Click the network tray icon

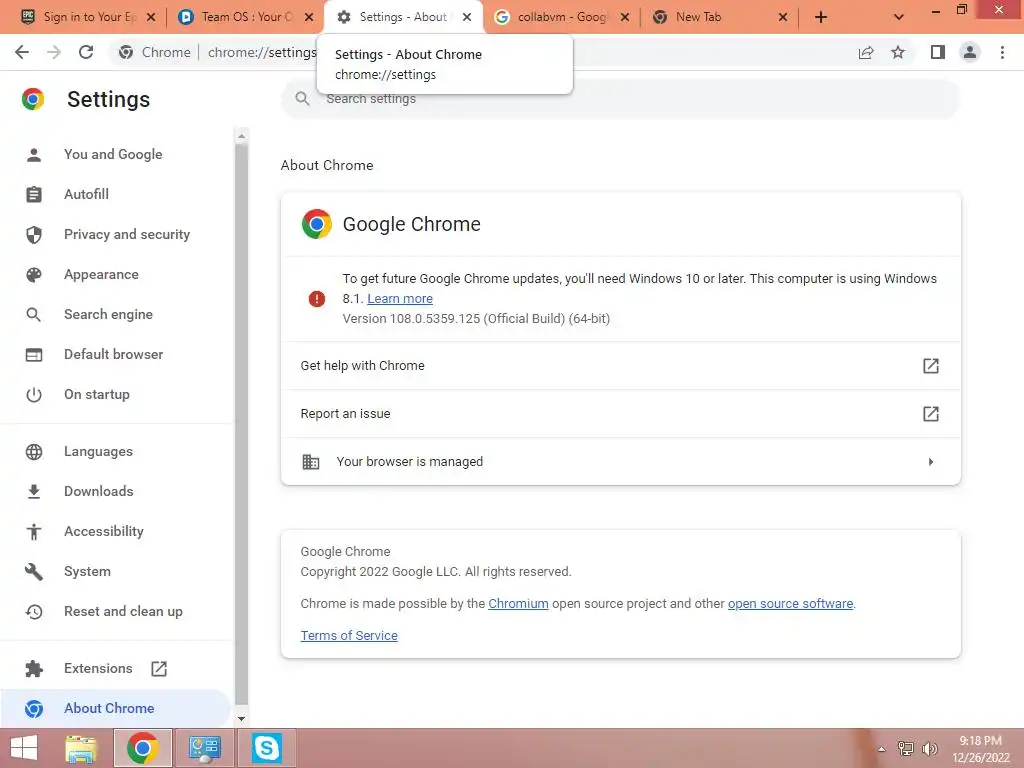tap(906, 749)
